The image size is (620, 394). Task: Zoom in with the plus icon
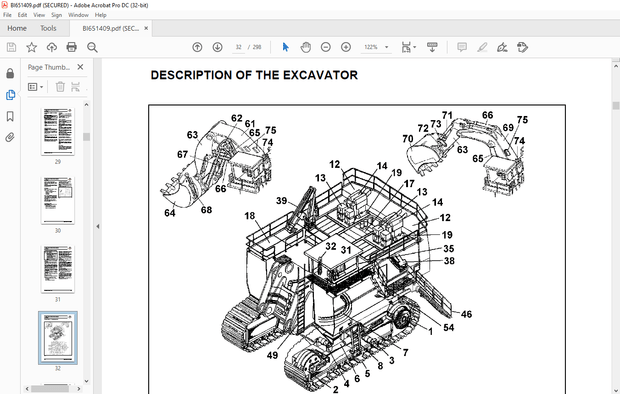coord(346,47)
